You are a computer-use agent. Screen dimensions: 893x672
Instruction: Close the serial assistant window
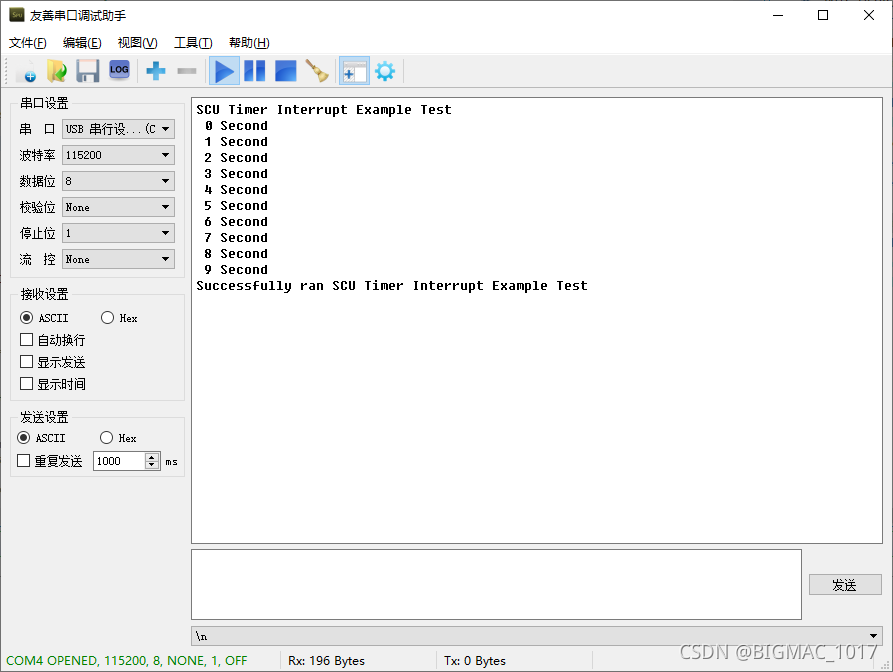tap(869, 15)
